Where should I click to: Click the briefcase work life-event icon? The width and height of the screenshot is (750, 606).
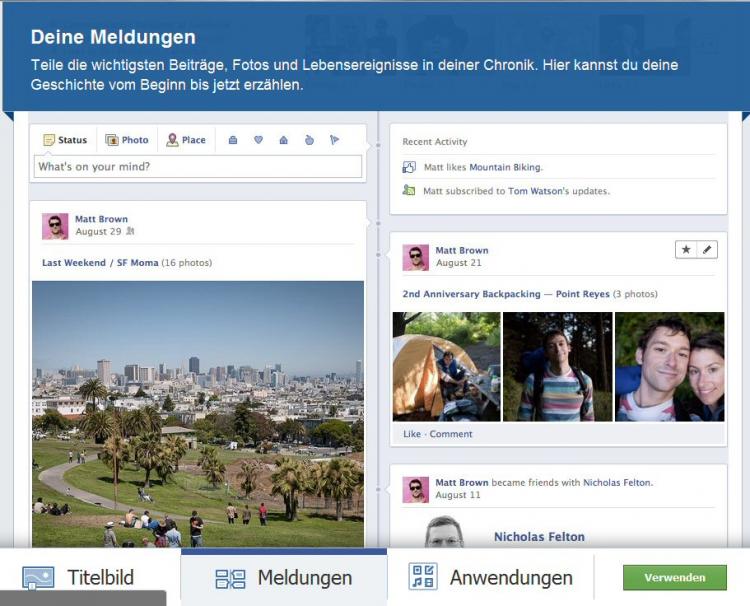pyautogui.click(x=233, y=140)
